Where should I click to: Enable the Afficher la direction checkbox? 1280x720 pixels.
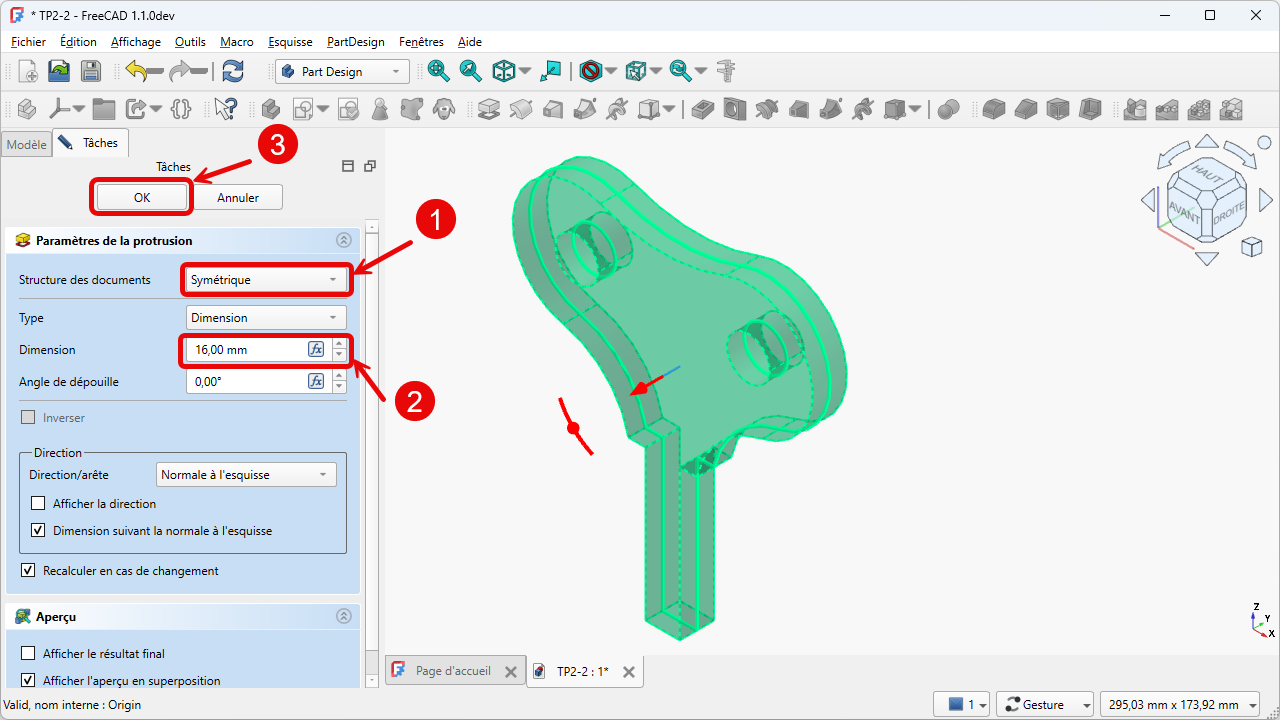point(38,504)
